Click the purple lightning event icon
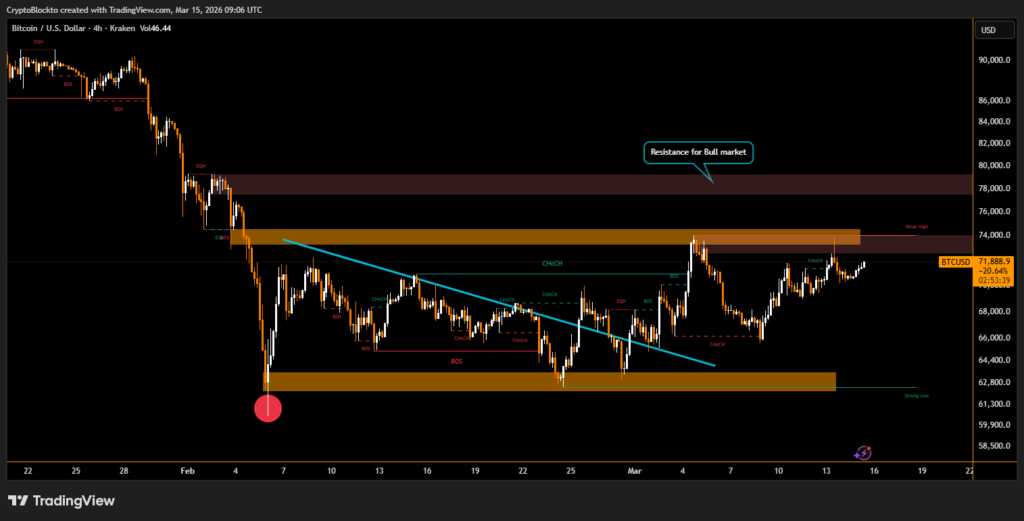The width and height of the screenshot is (1024, 521). click(x=866, y=453)
